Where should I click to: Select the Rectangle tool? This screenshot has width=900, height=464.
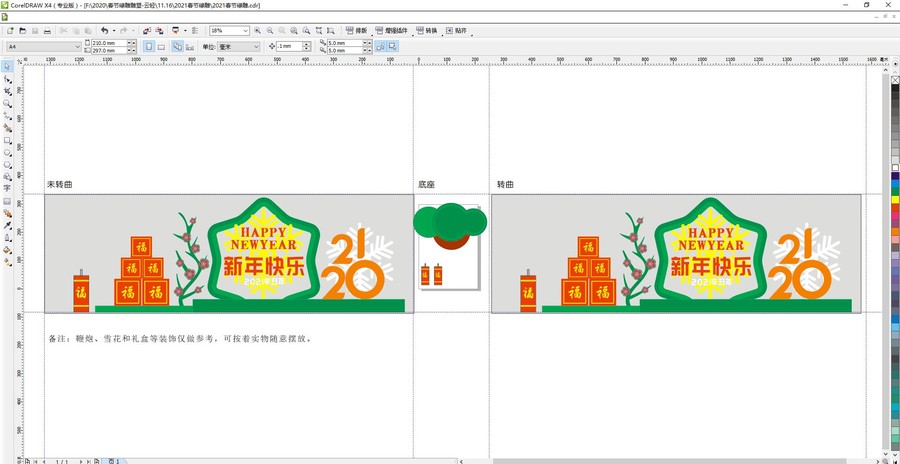pos(7,140)
